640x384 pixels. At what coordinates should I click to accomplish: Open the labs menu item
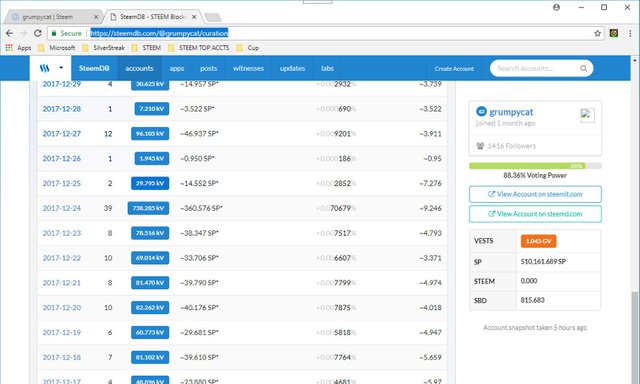pyautogui.click(x=327, y=68)
